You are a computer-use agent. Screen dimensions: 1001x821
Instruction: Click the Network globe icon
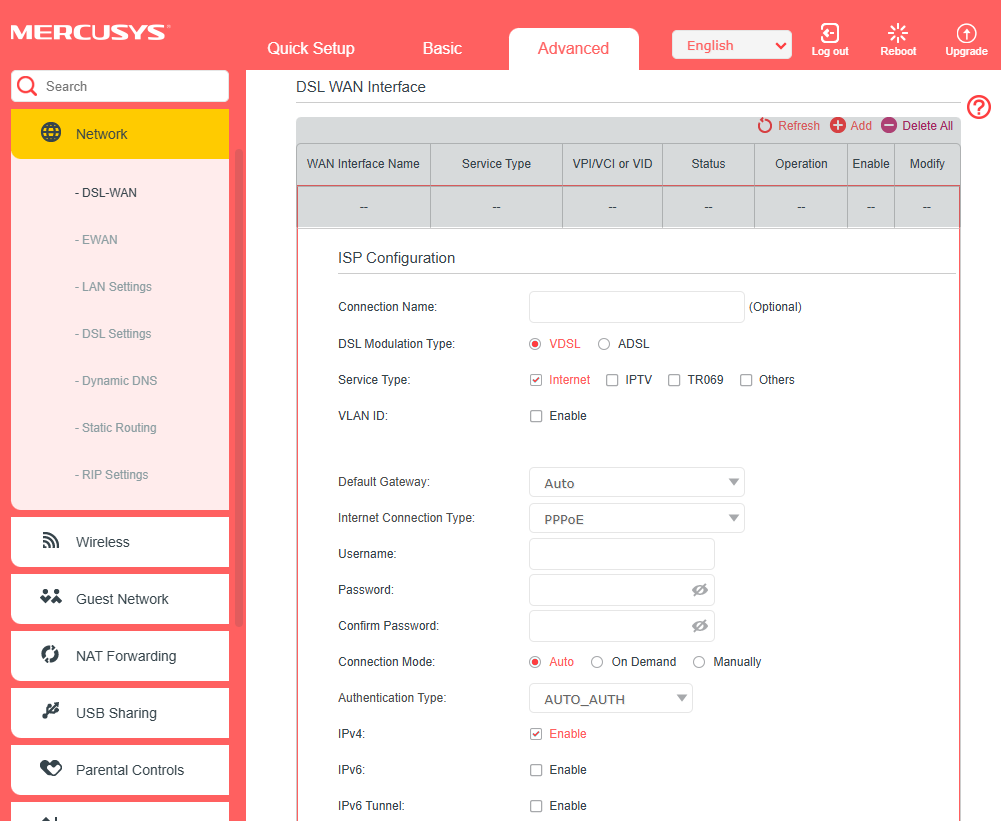pyautogui.click(x=51, y=133)
